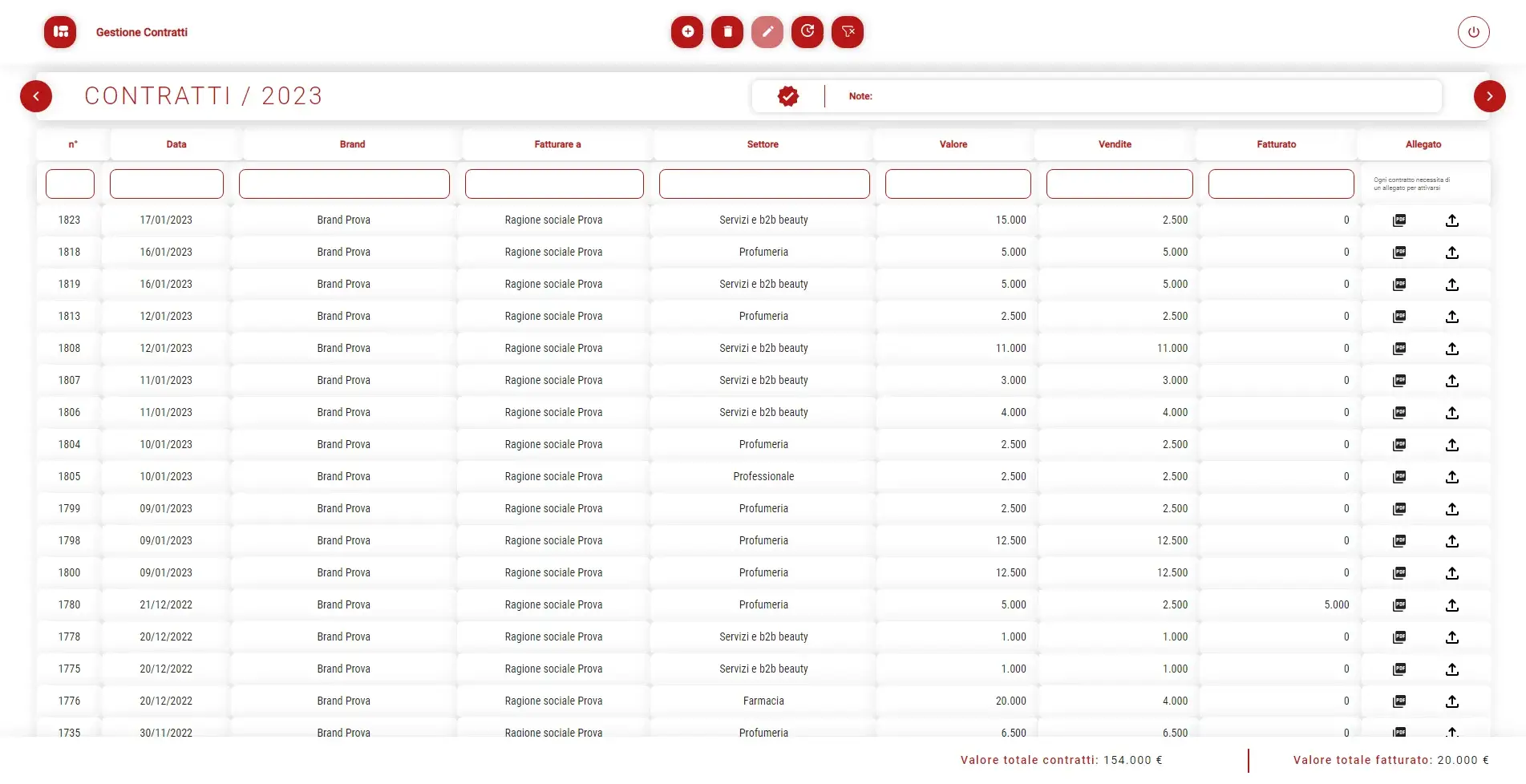This screenshot has width=1526, height=784.
Task: Click the verified check badge icon
Action: pyautogui.click(x=788, y=96)
